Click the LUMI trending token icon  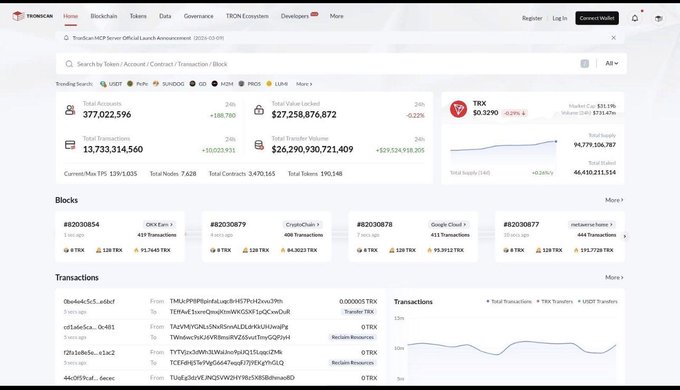click(269, 84)
